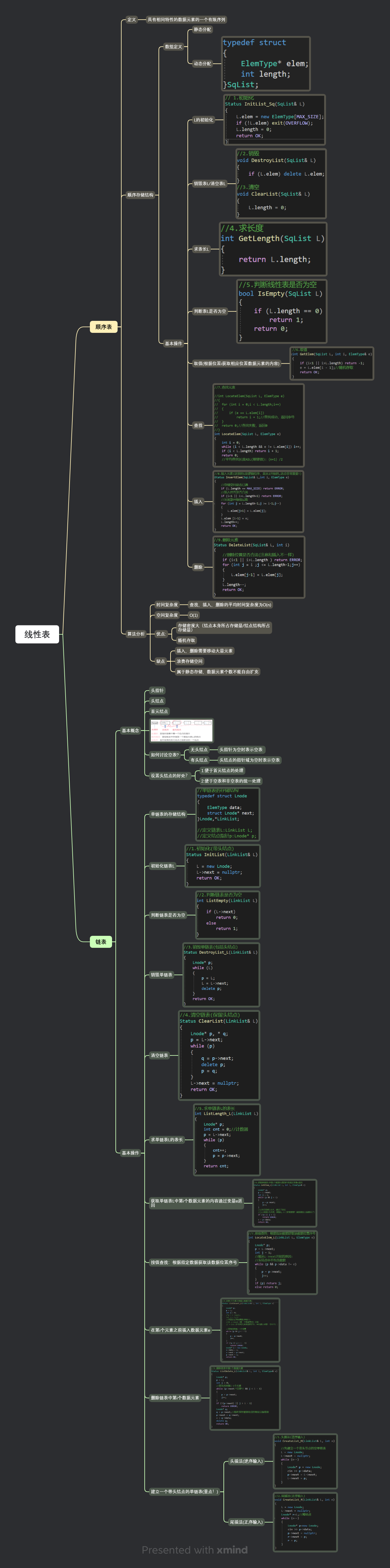Select the 头结点 node
Viewport: 390px width, 1568px height.
pos(157,700)
